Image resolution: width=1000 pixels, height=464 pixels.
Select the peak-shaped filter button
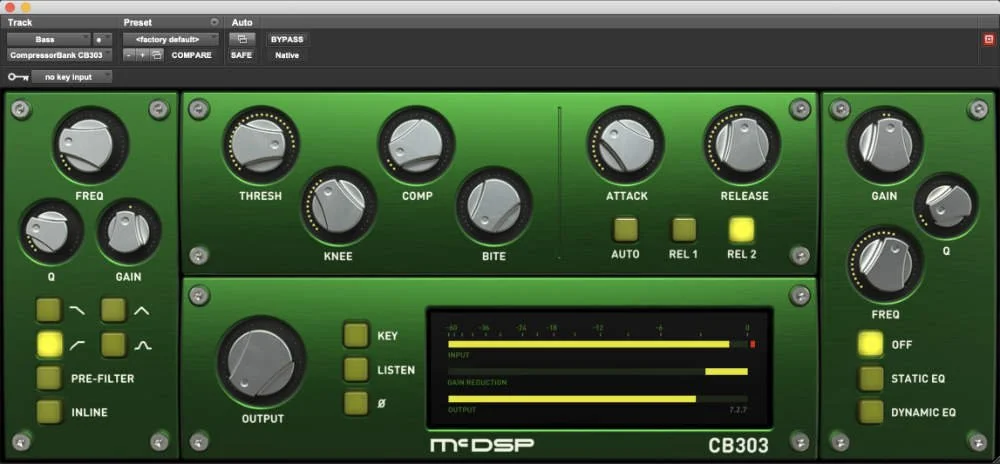click(114, 310)
